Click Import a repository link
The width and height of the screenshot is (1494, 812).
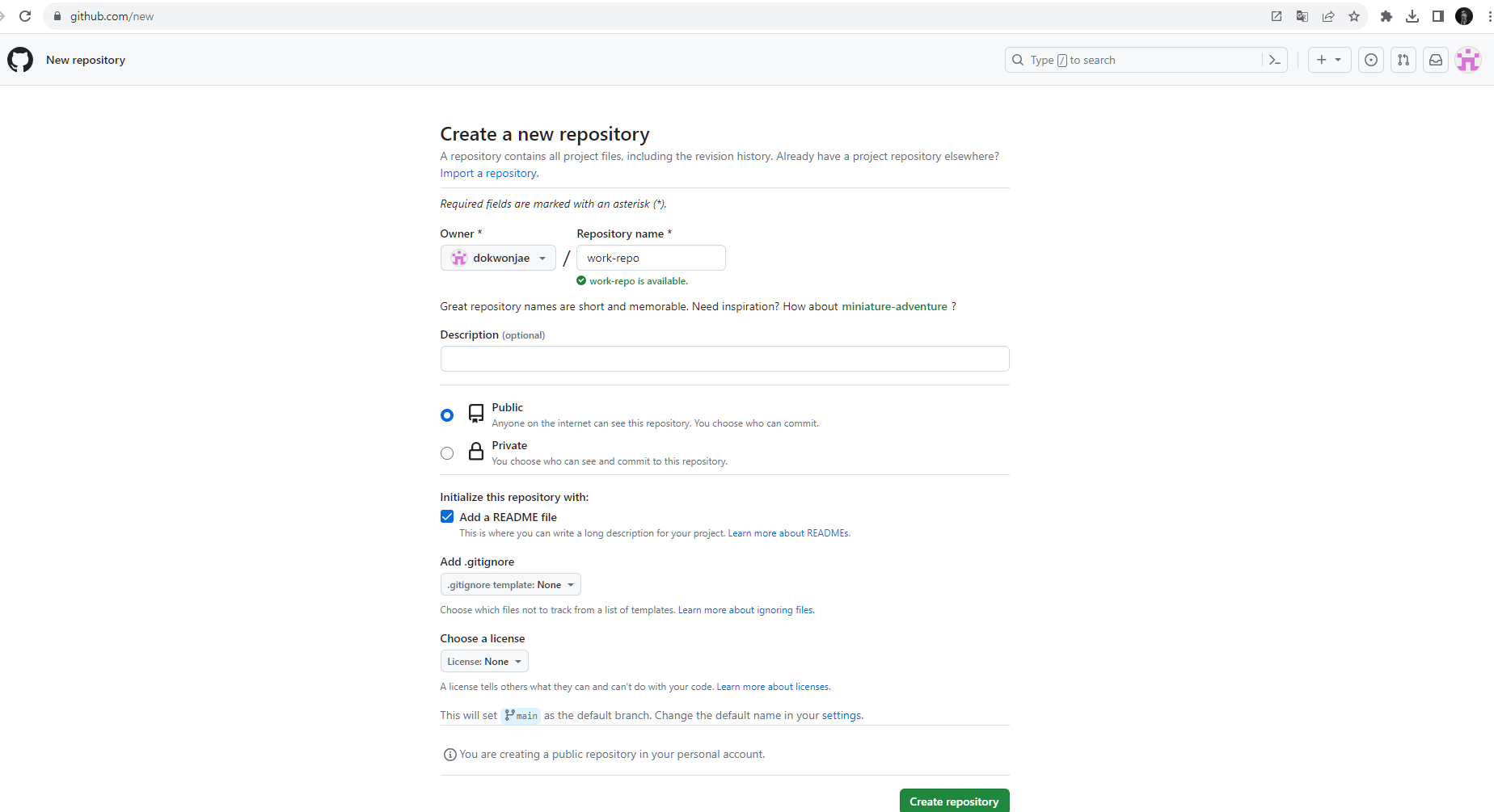pyautogui.click(x=489, y=173)
